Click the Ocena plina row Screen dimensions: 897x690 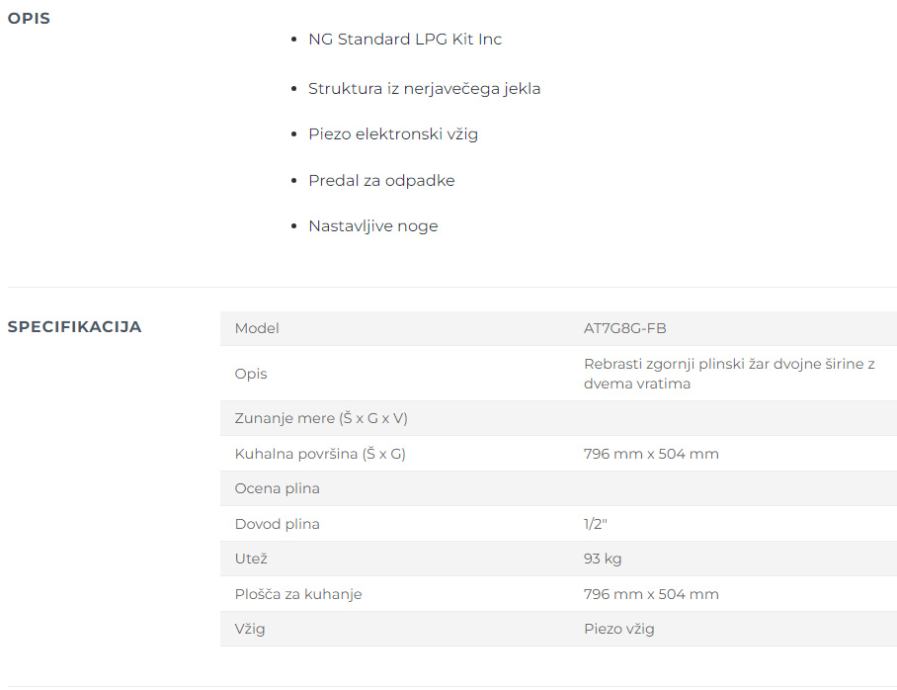tap(558, 489)
